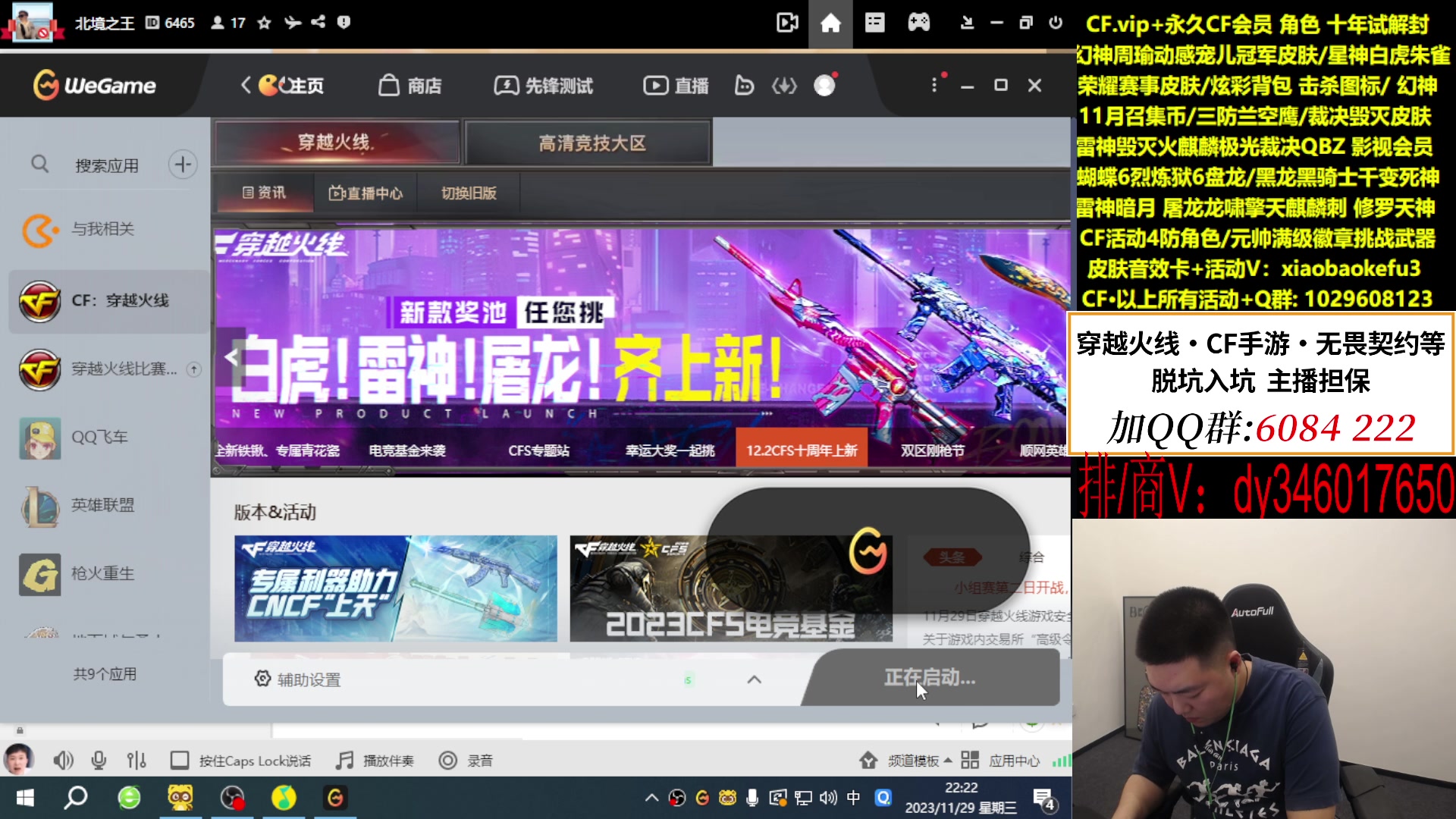Start 录音 recording
Image resolution: width=1456 pixels, height=819 pixels.
point(466,760)
